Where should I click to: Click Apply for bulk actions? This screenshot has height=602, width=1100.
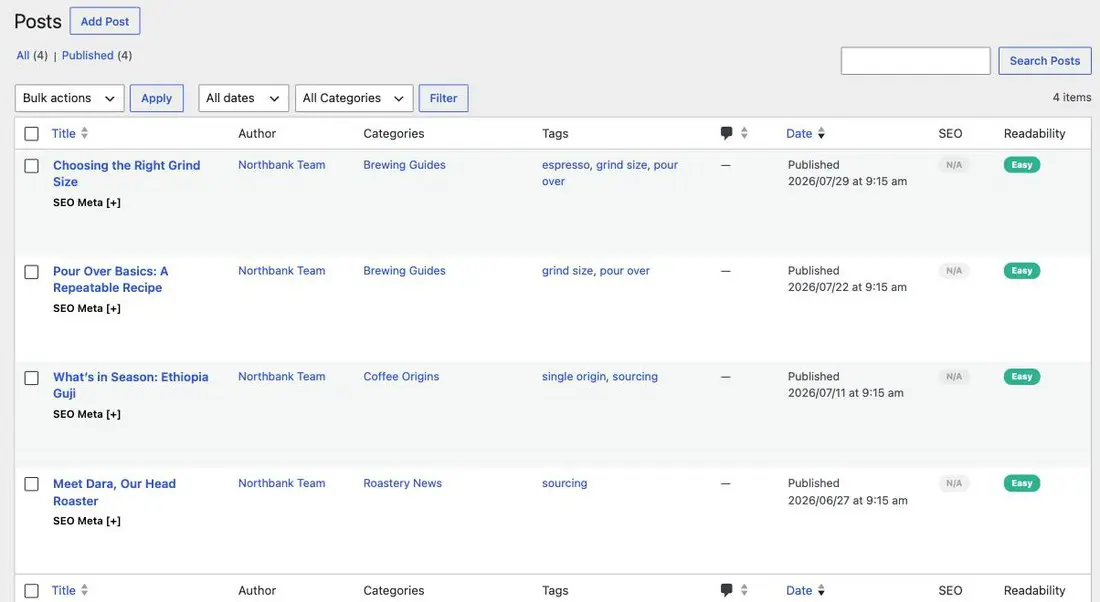tap(156, 98)
